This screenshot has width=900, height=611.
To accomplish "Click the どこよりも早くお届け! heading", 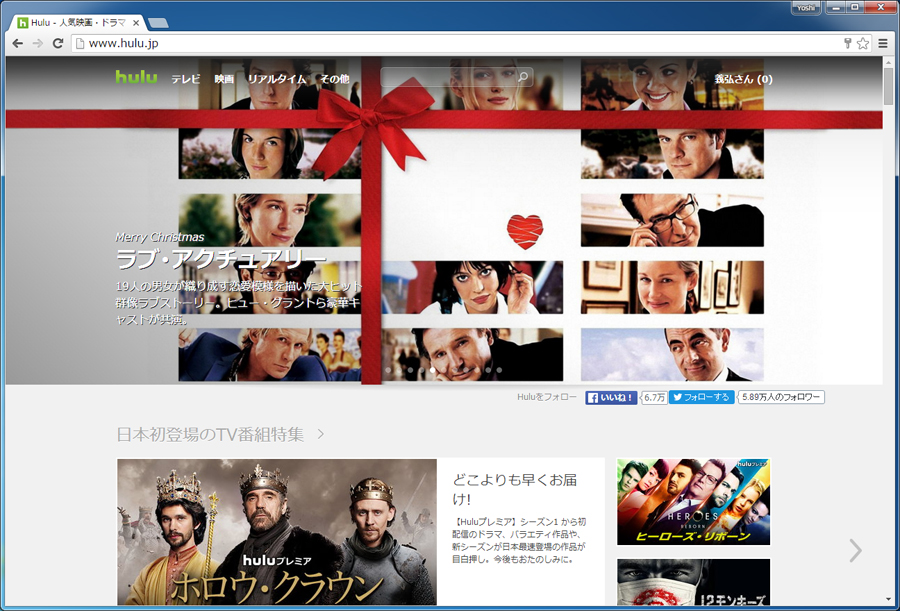I will click(515, 489).
